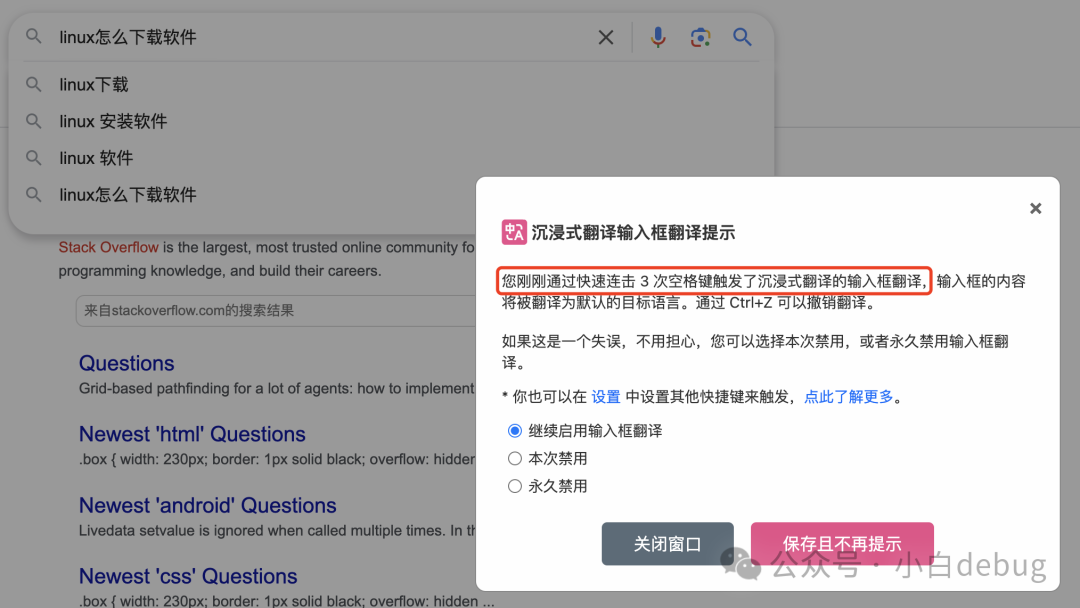Screen dimensions: 1080x608
Task: Click the '来自stackoverflow.com的搜索结果' search field
Action: point(276,311)
